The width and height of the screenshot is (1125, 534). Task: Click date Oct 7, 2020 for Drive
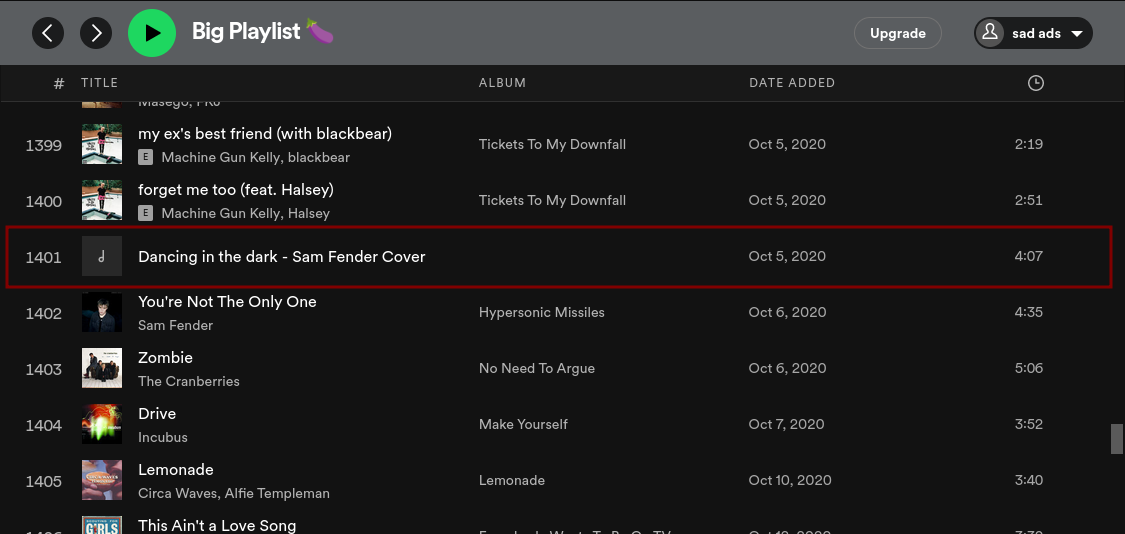[x=787, y=424]
